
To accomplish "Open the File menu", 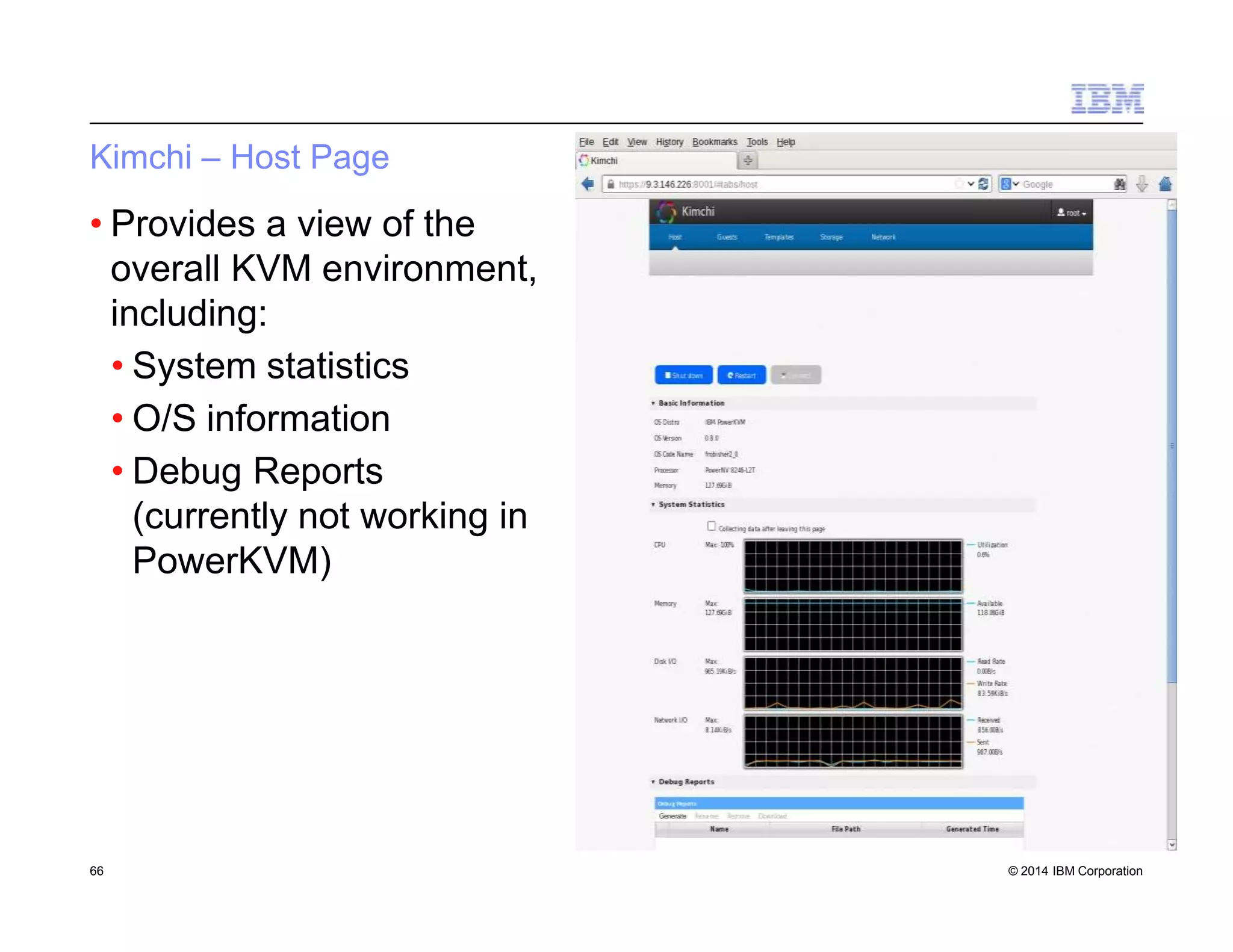I will (586, 142).
